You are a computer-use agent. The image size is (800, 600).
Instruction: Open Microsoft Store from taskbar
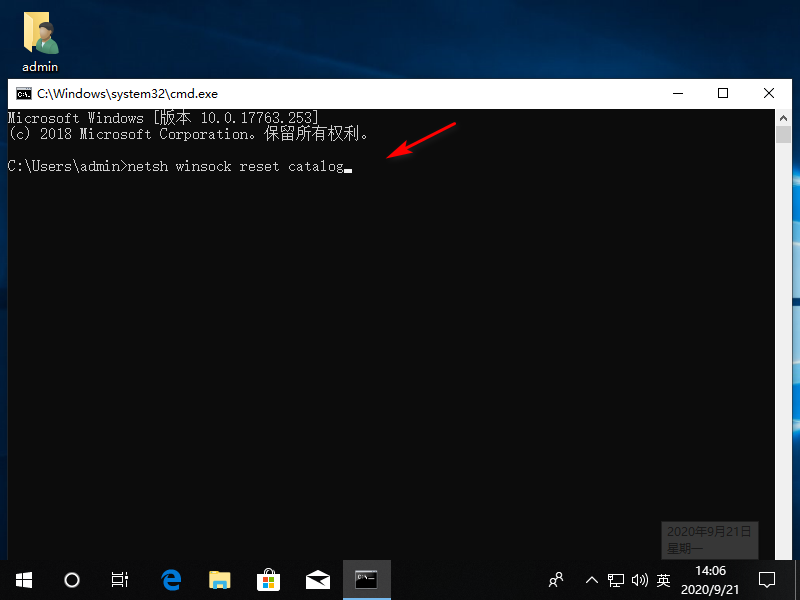click(268, 579)
